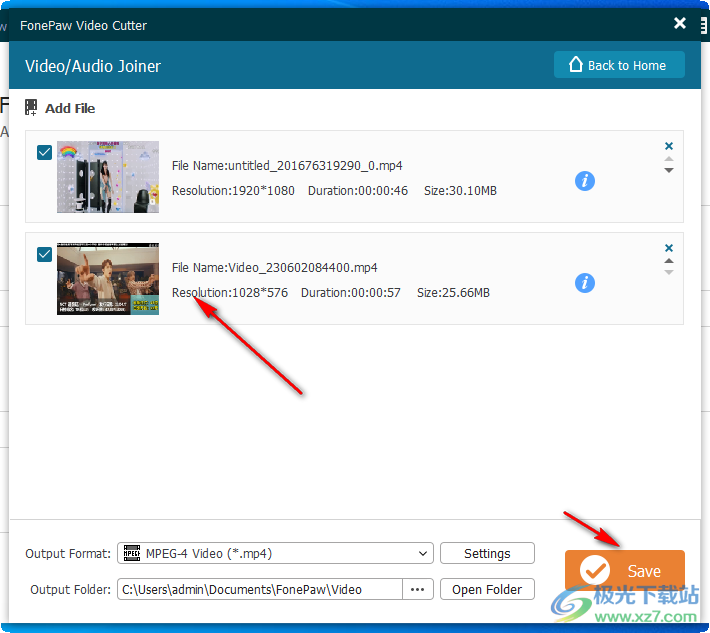710x633 pixels.
Task: Remove Video_230602084400.mp4 from the list
Action: (x=669, y=248)
